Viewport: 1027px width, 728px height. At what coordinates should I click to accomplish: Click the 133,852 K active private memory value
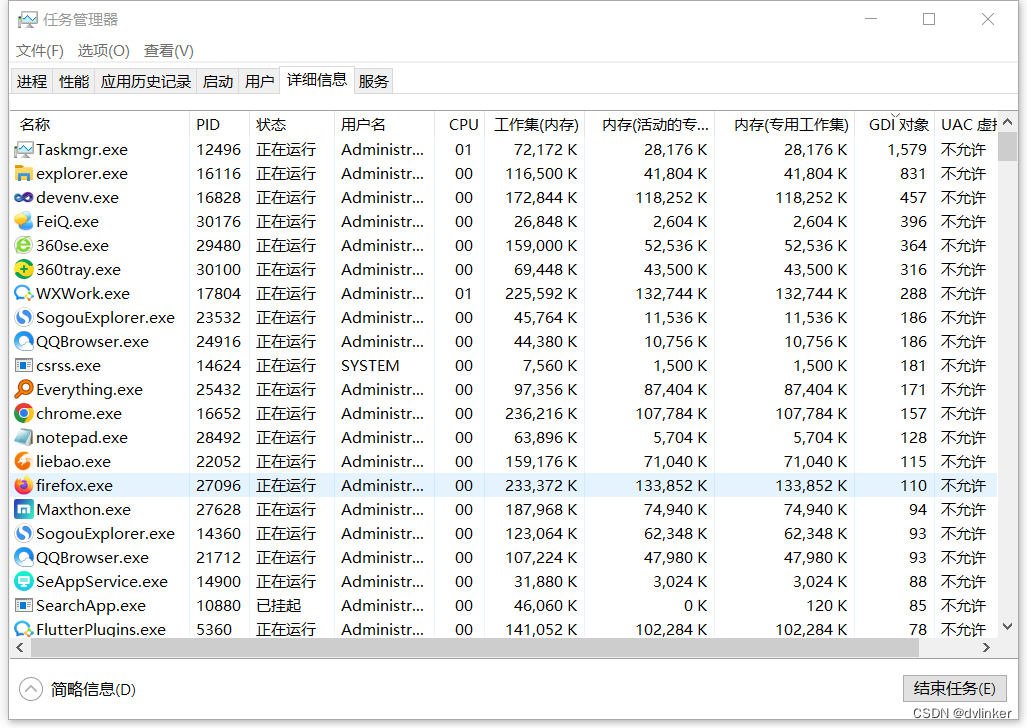[671, 486]
